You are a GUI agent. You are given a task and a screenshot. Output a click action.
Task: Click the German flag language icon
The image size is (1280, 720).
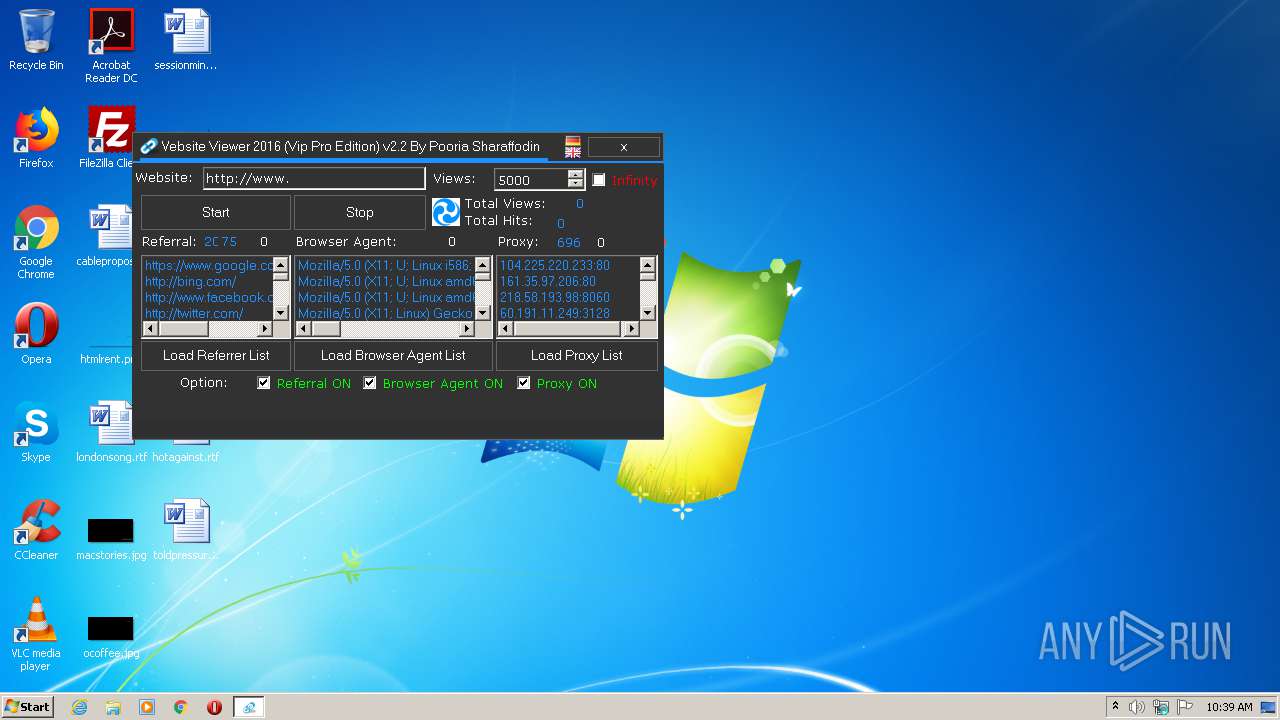573,141
